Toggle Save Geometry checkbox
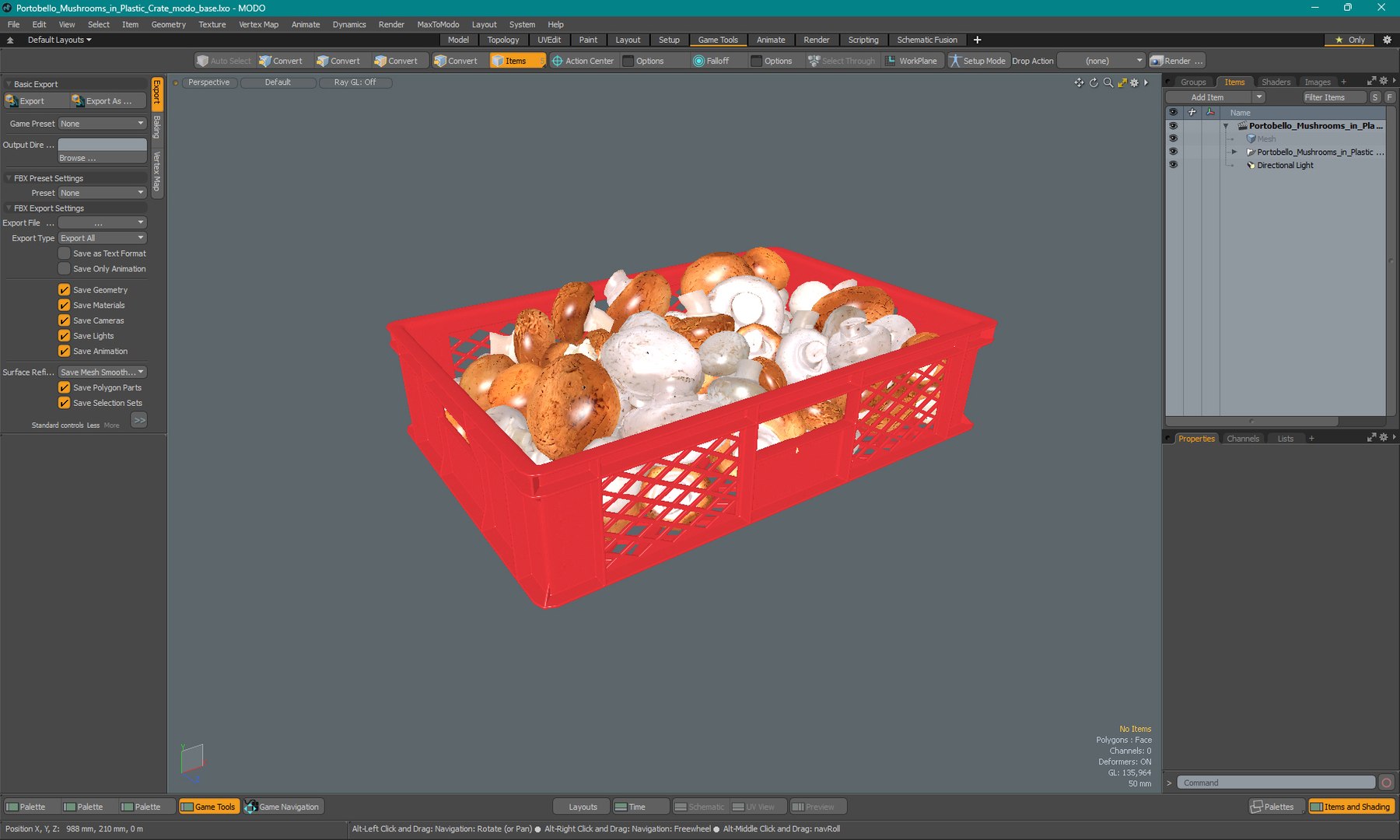1400x840 pixels. click(x=65, y=289)
